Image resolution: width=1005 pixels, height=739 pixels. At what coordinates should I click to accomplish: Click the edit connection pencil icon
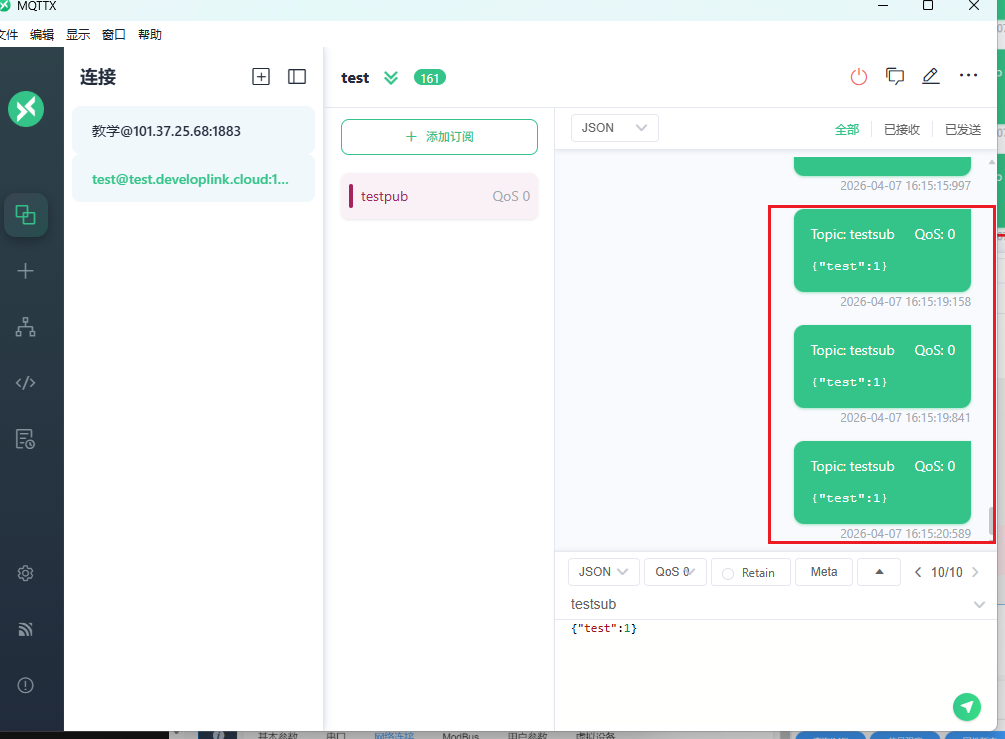tap(931, 77)
